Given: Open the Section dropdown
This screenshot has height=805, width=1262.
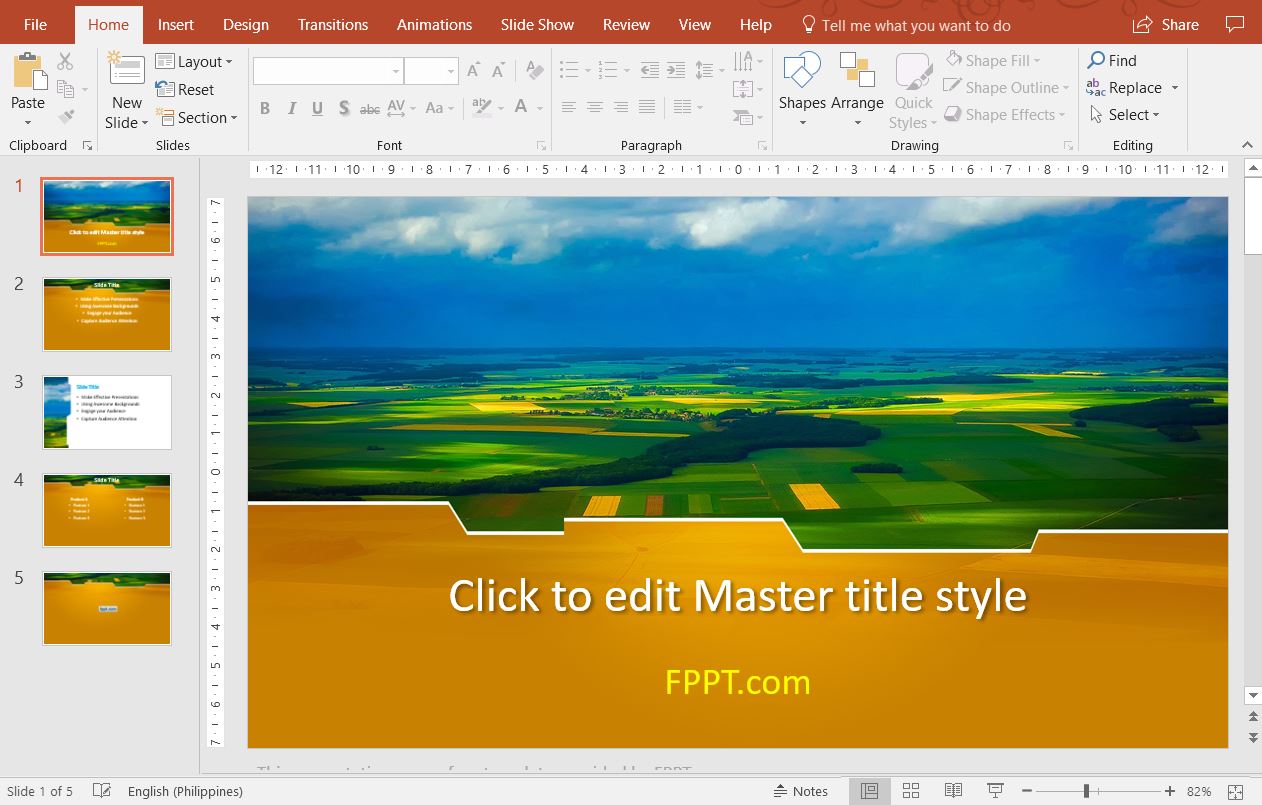Looking at the screenshot, I should point(197,117).
